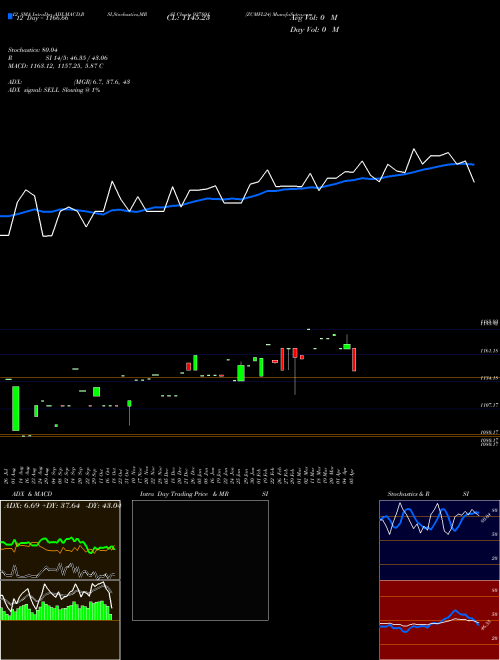Image resolution: width=500 pixels, height=660 pixels.
Task: Click the 1163.15 price axis label
Action: [490, 351]
